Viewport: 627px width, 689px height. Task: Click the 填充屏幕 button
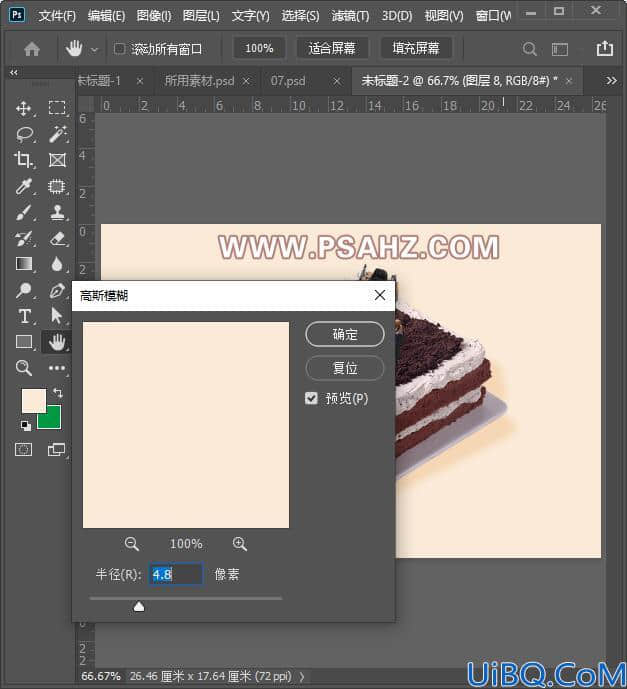(x=415, y=48)
